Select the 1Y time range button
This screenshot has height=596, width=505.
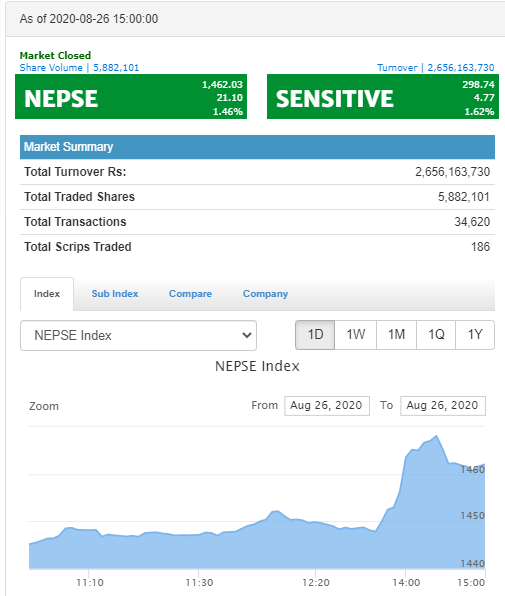pos(475,335)
